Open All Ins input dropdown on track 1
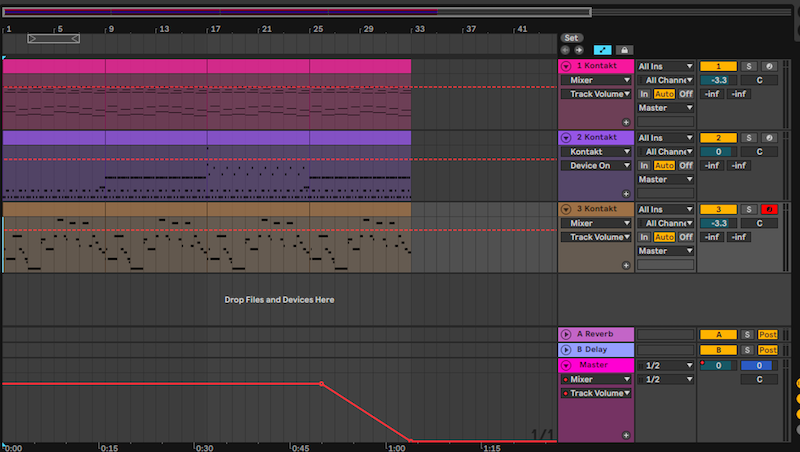800x452 pixels. 665,66
